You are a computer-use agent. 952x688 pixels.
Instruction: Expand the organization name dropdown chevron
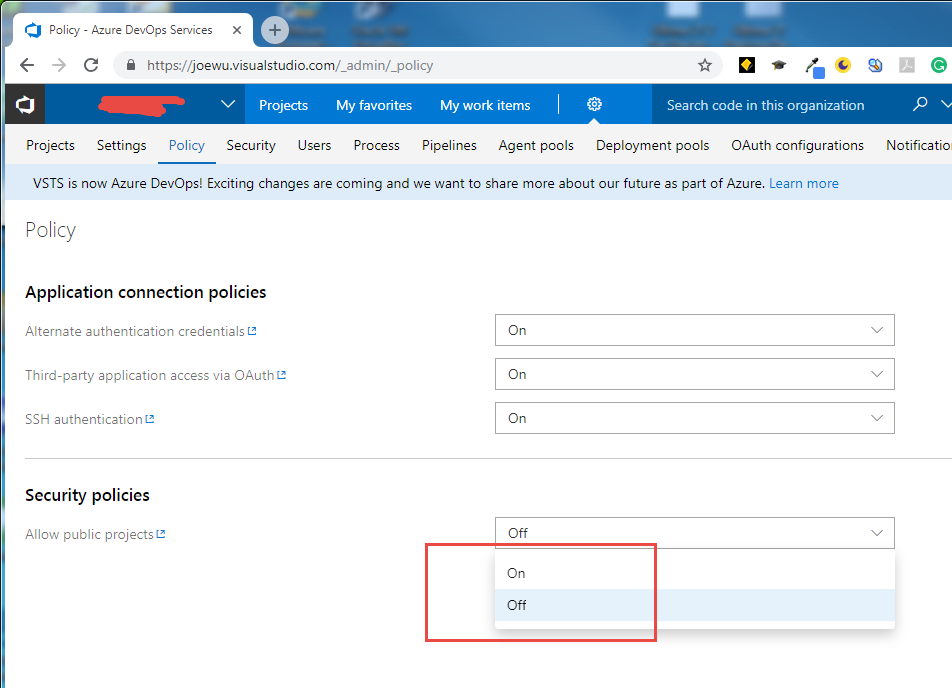(x=228, y=104)
